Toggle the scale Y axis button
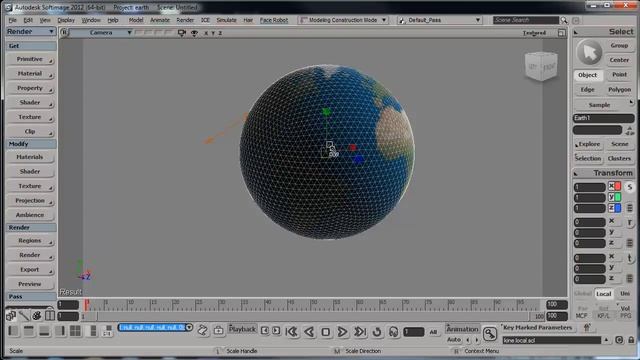The image size is (640, 360). click(x=615, y=198)
